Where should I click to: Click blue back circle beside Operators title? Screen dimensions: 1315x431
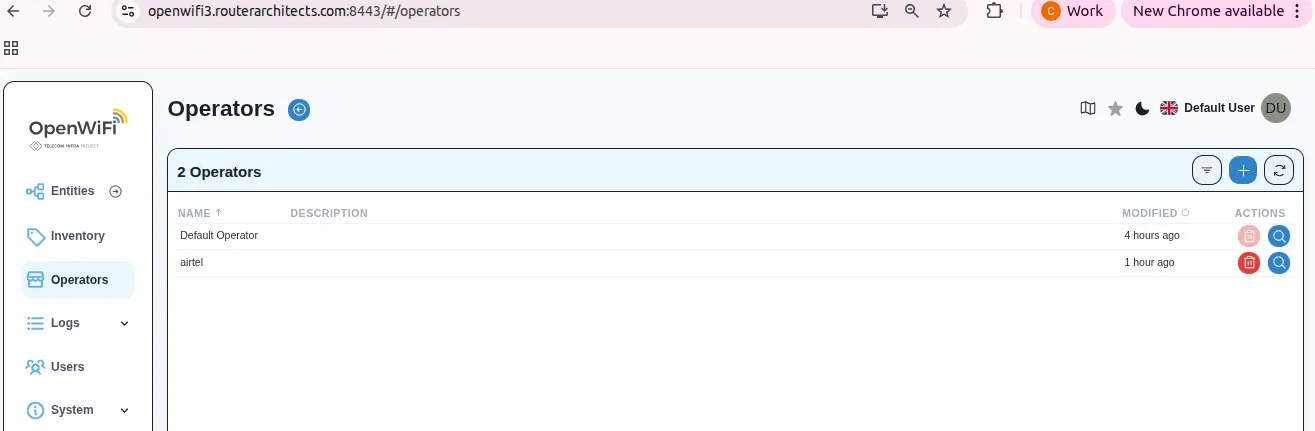[x=299, y=110]
